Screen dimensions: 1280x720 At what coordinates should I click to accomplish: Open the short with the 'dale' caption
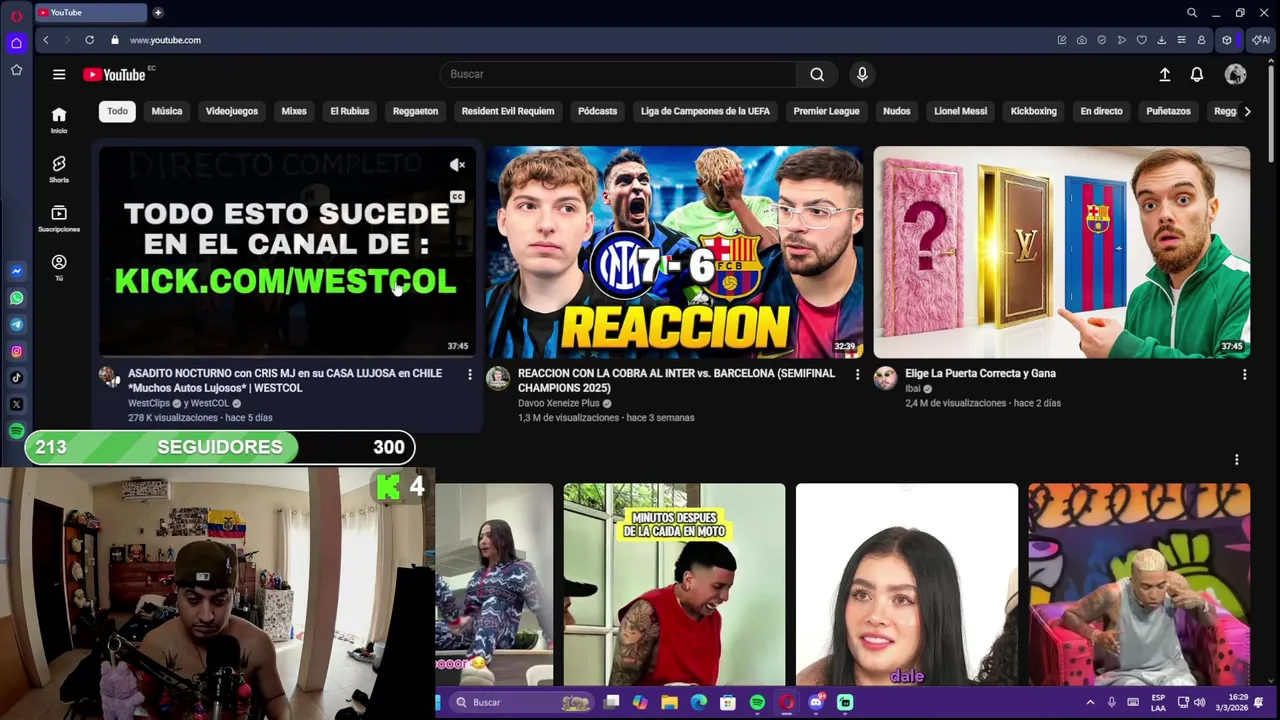point(907,585)
